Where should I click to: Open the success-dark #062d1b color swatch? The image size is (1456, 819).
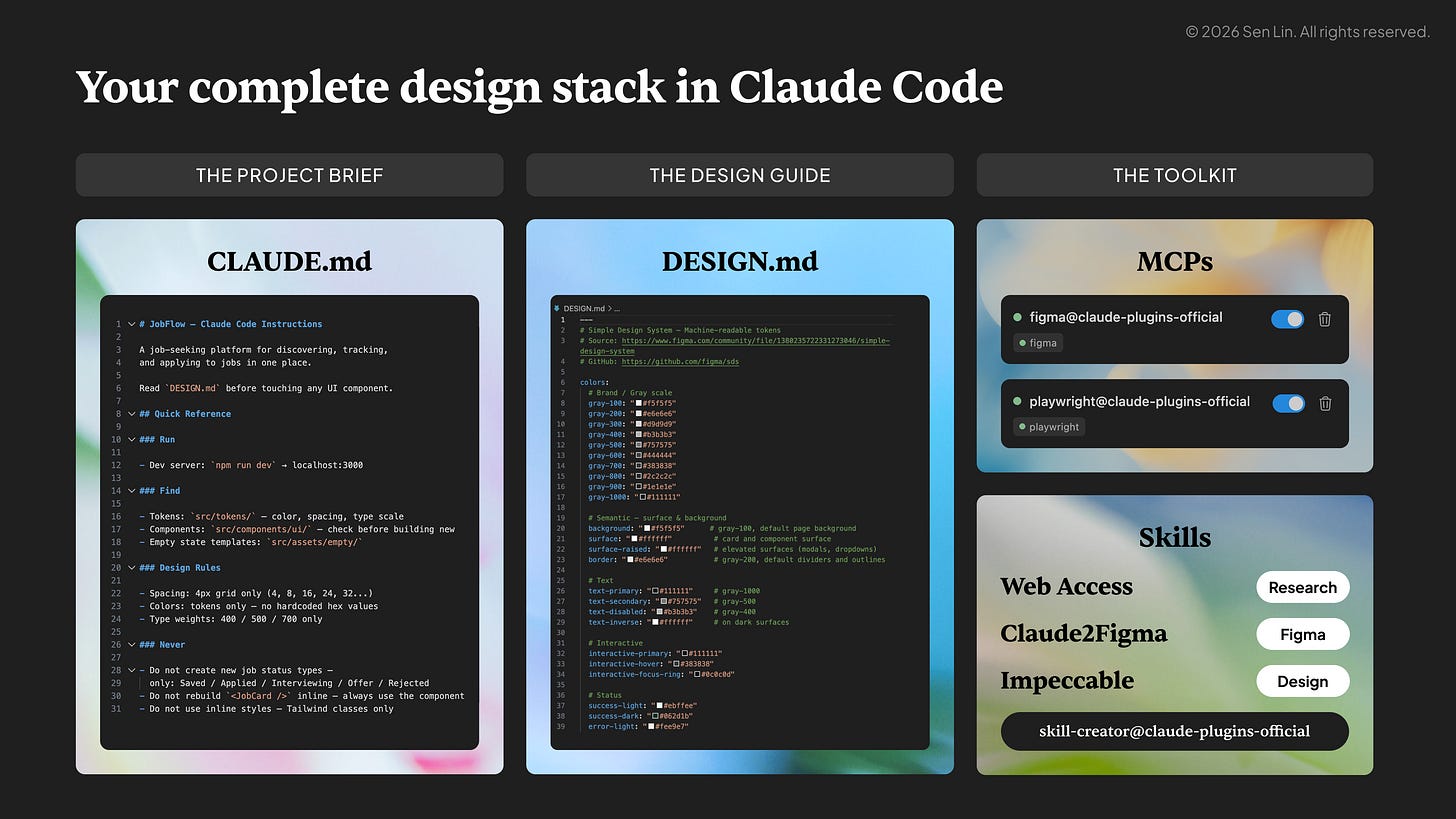click(x=656, y=716)
